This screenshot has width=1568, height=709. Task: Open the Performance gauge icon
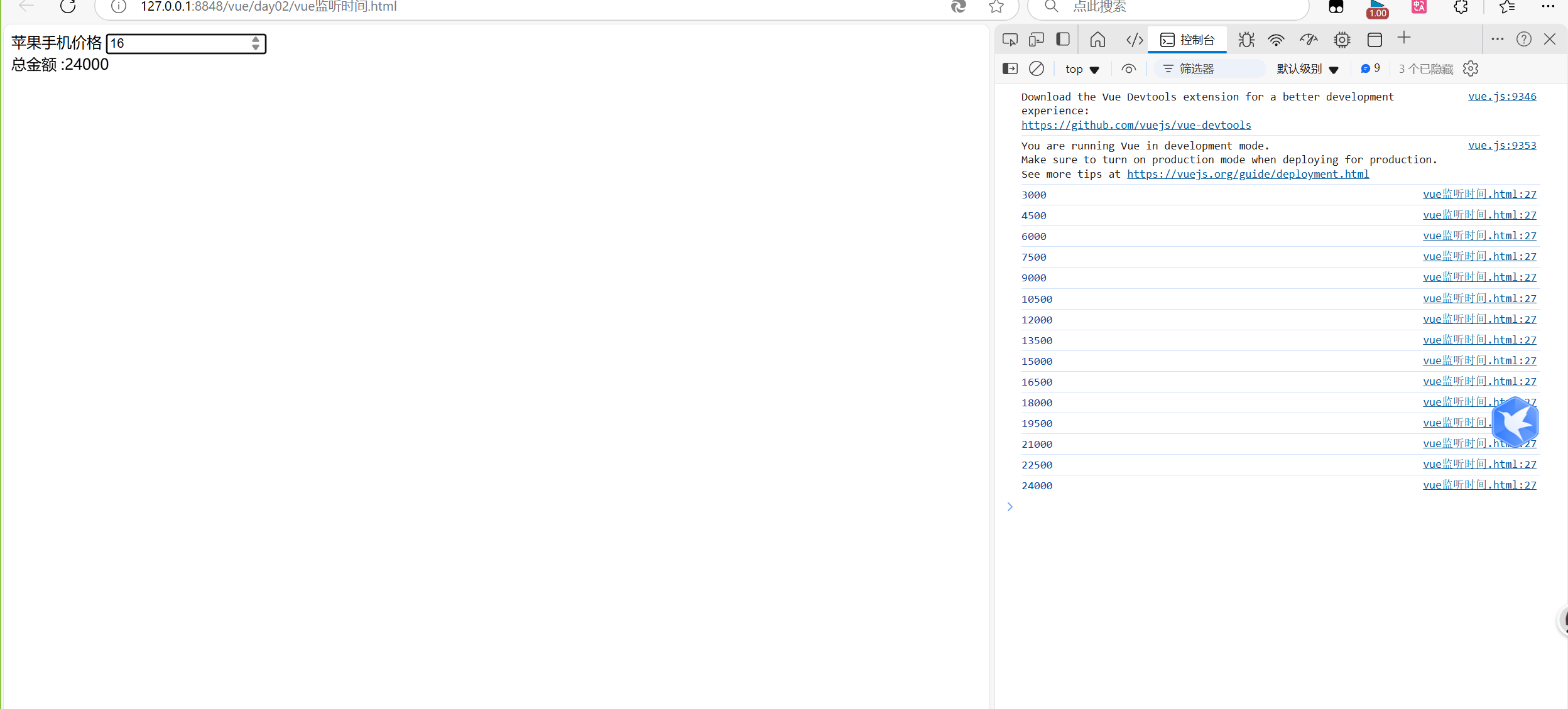pos(1309,40)
